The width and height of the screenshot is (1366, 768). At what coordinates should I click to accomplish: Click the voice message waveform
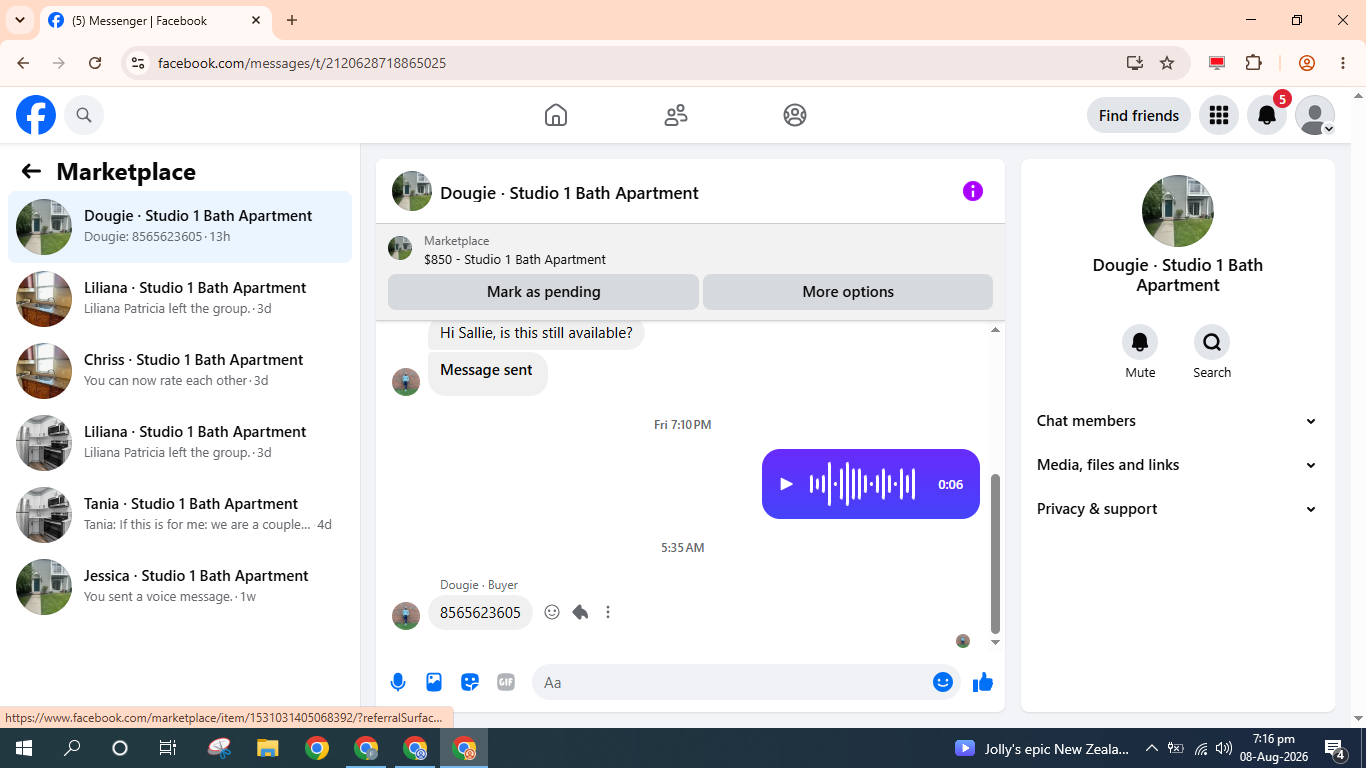coord(862,484)
